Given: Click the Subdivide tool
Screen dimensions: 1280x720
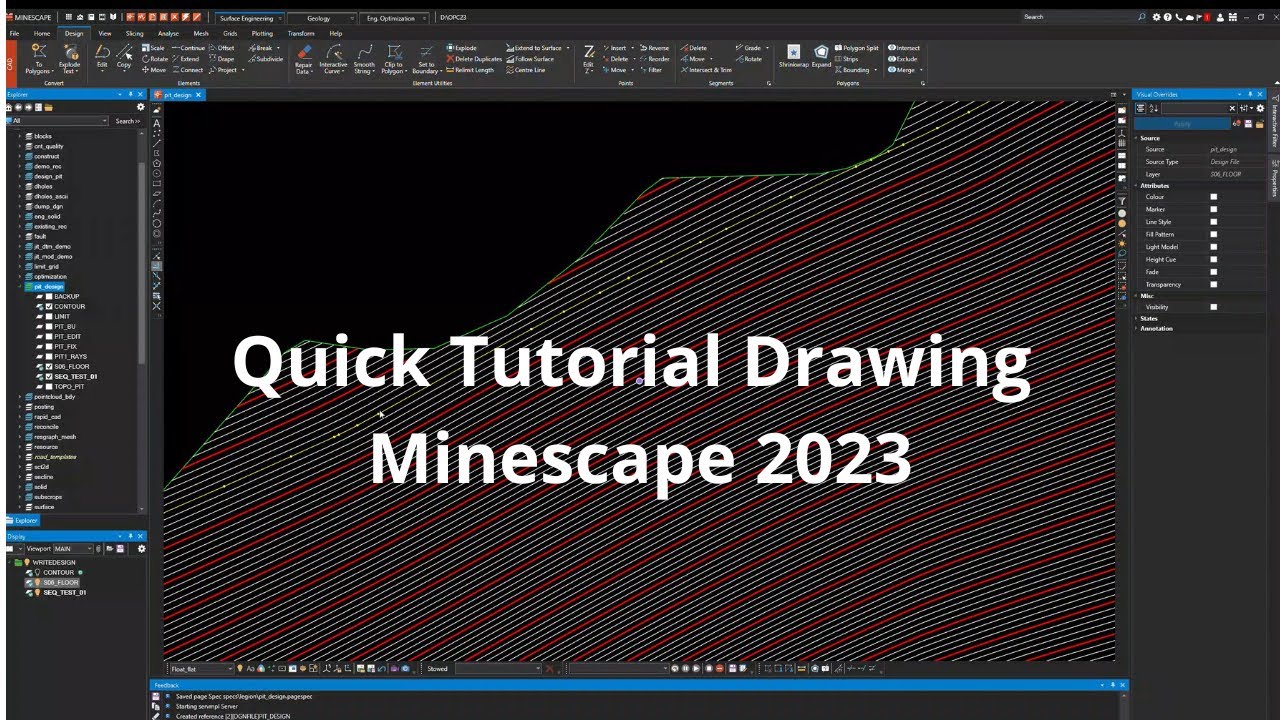Looking at the screenshot, I should (x=265, y=59).
